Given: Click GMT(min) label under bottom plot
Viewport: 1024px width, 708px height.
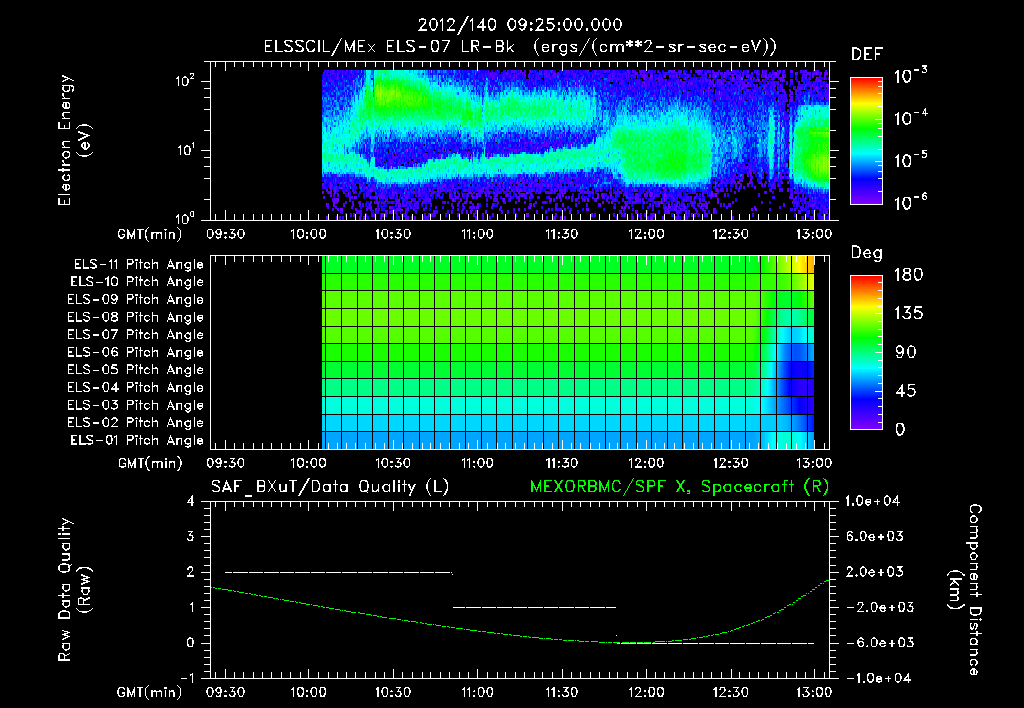Looking at the screenshot, I should [x=150, y=692].
